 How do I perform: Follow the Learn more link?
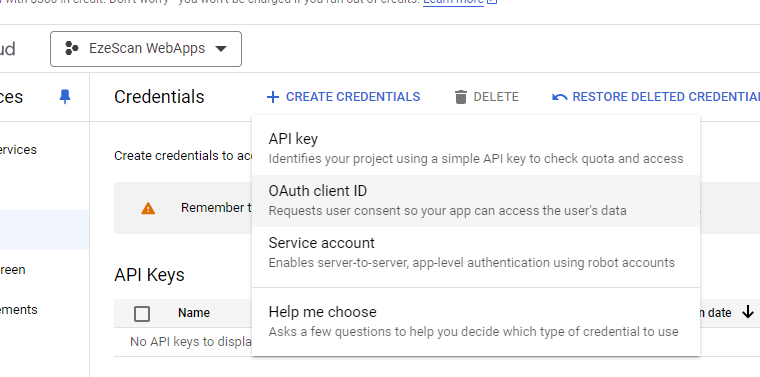click(453, 2)
